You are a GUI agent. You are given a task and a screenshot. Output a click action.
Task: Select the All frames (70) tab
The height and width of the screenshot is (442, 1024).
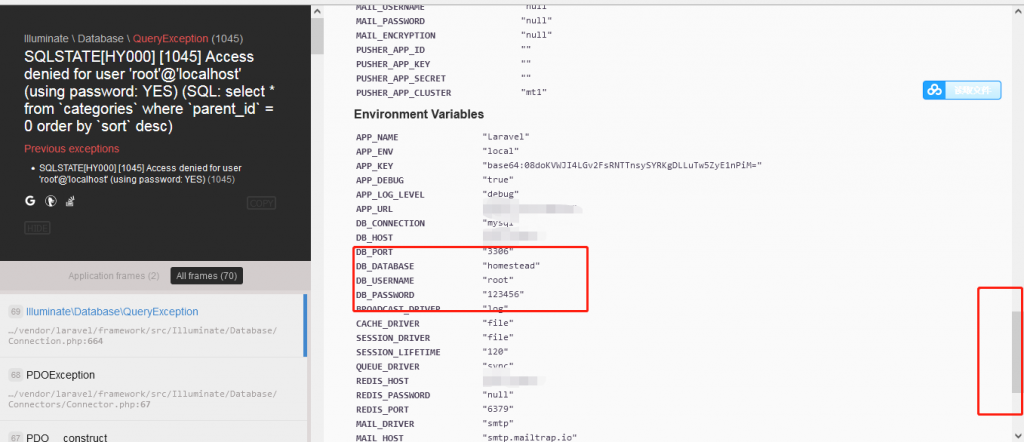[206, 276]
